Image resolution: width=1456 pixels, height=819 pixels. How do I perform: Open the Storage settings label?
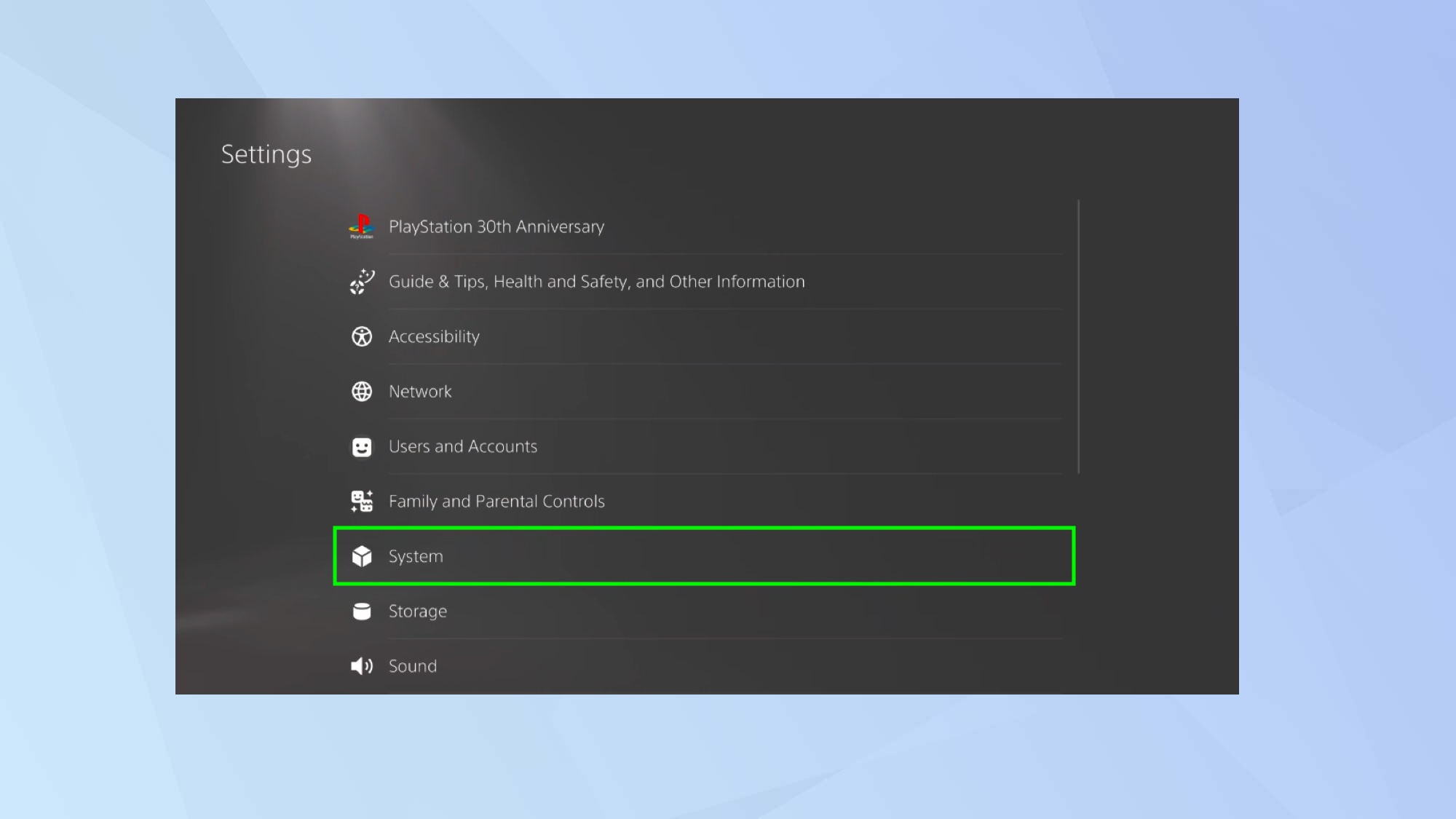[x=417, y=612]
